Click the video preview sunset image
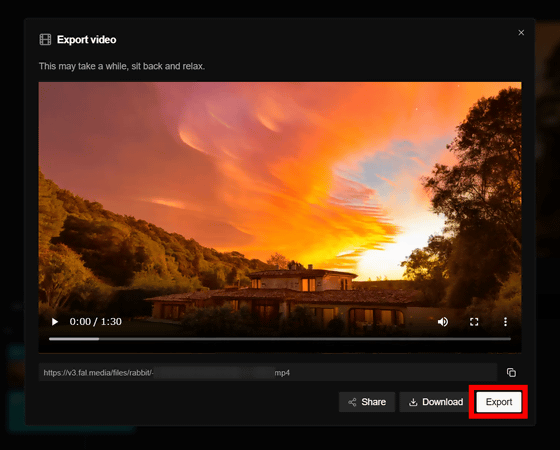 [280, 200]
